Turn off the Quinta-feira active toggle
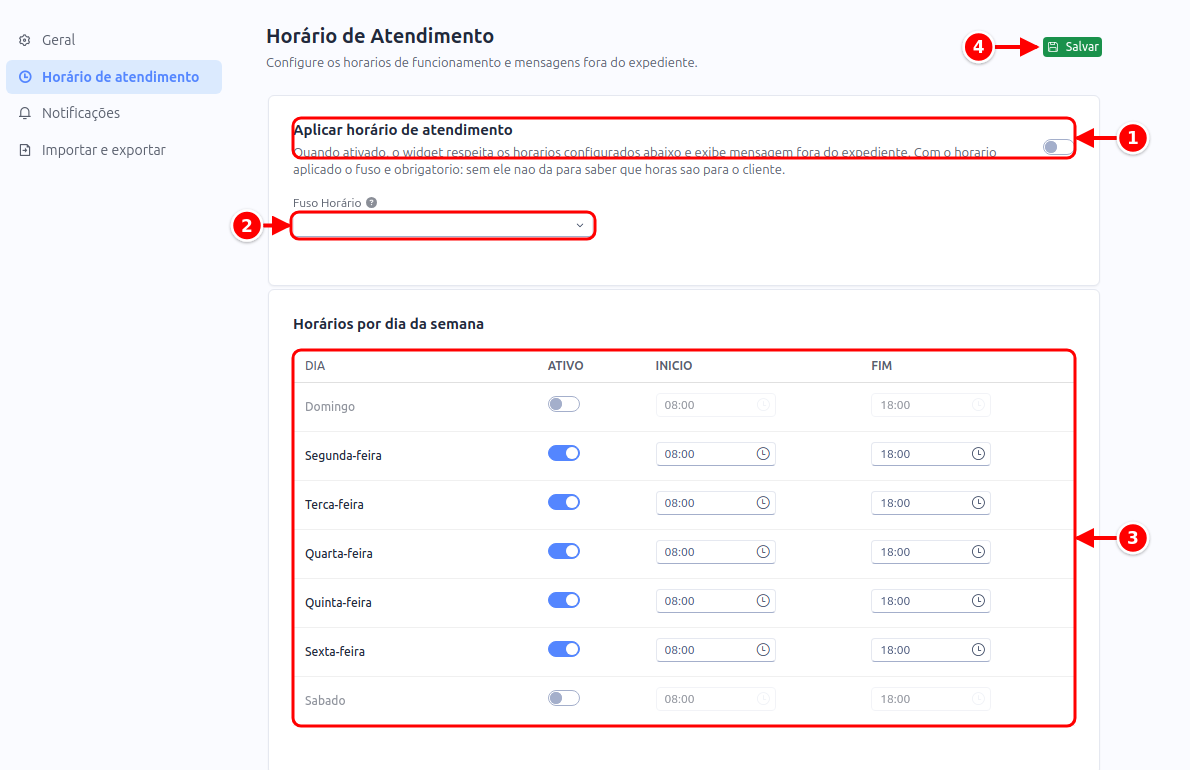 pyautogui.click(x=564, y=600)
